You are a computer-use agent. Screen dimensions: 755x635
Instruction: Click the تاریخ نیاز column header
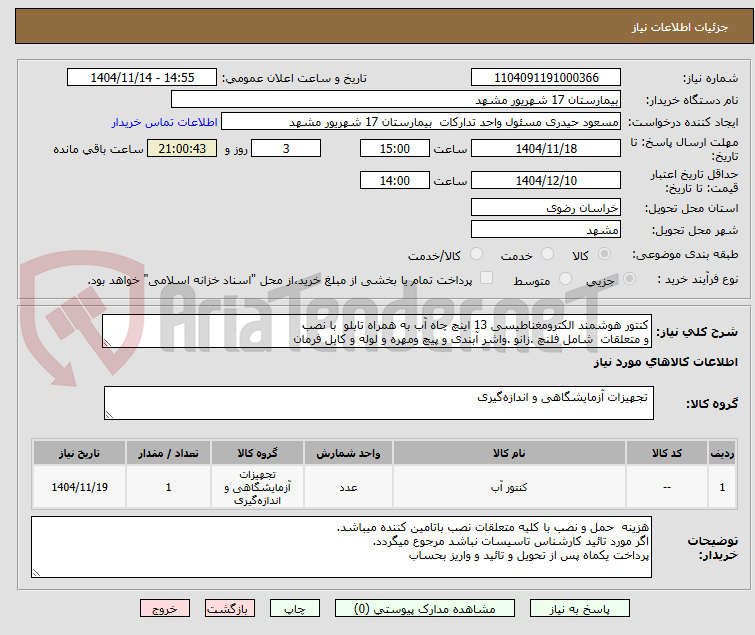pos(79,453)
